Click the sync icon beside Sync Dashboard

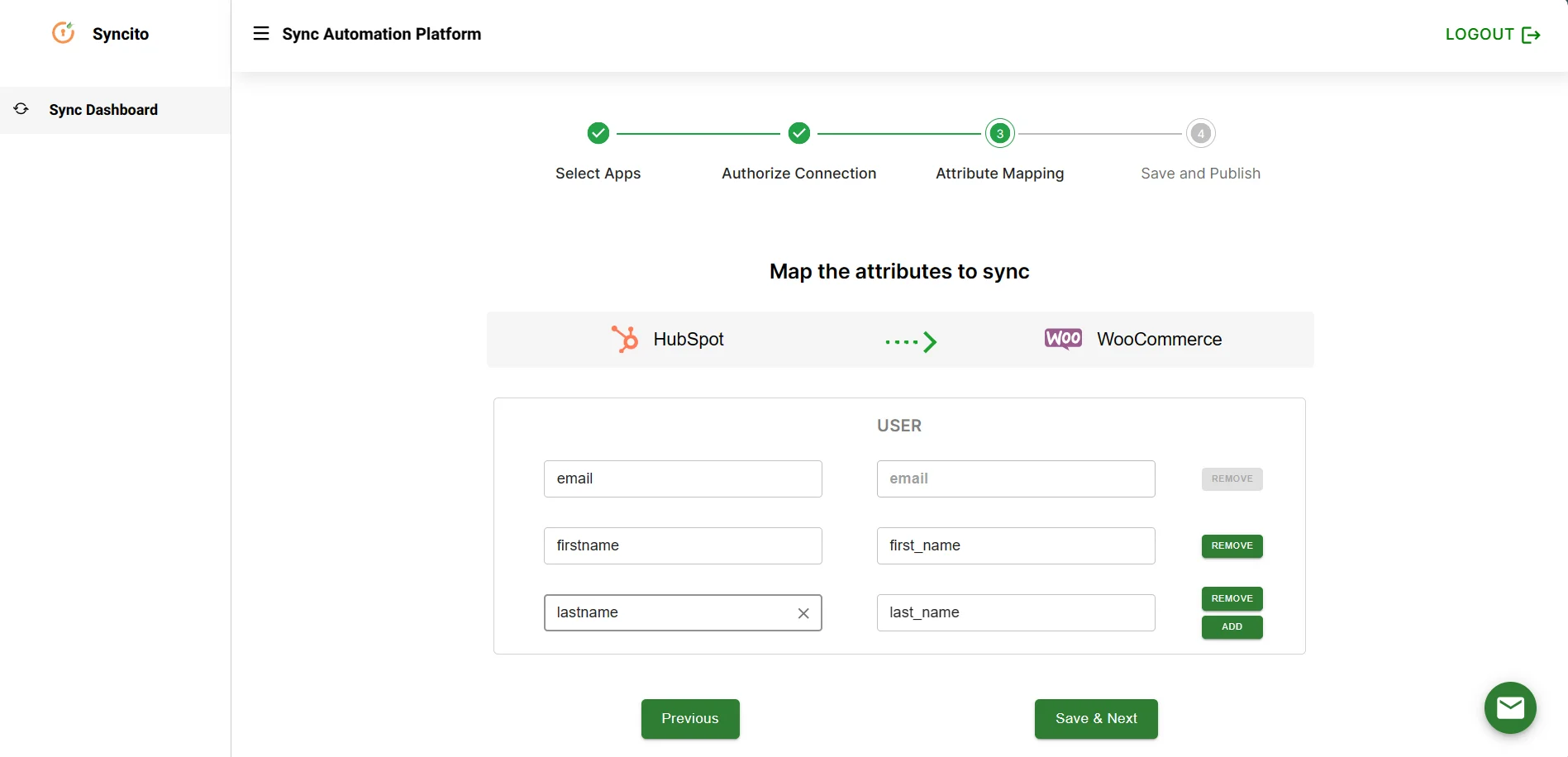pos(21,108)
